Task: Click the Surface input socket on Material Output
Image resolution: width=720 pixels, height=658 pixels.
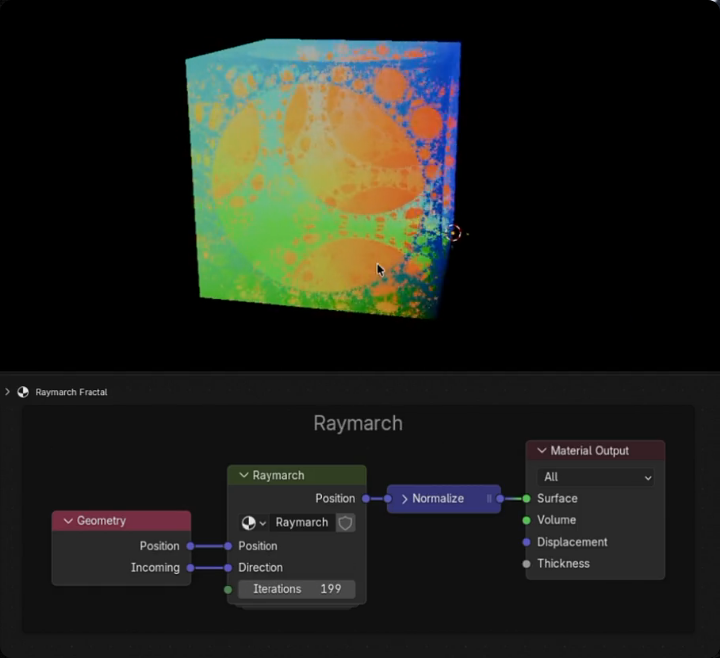Action: point(526,498)
